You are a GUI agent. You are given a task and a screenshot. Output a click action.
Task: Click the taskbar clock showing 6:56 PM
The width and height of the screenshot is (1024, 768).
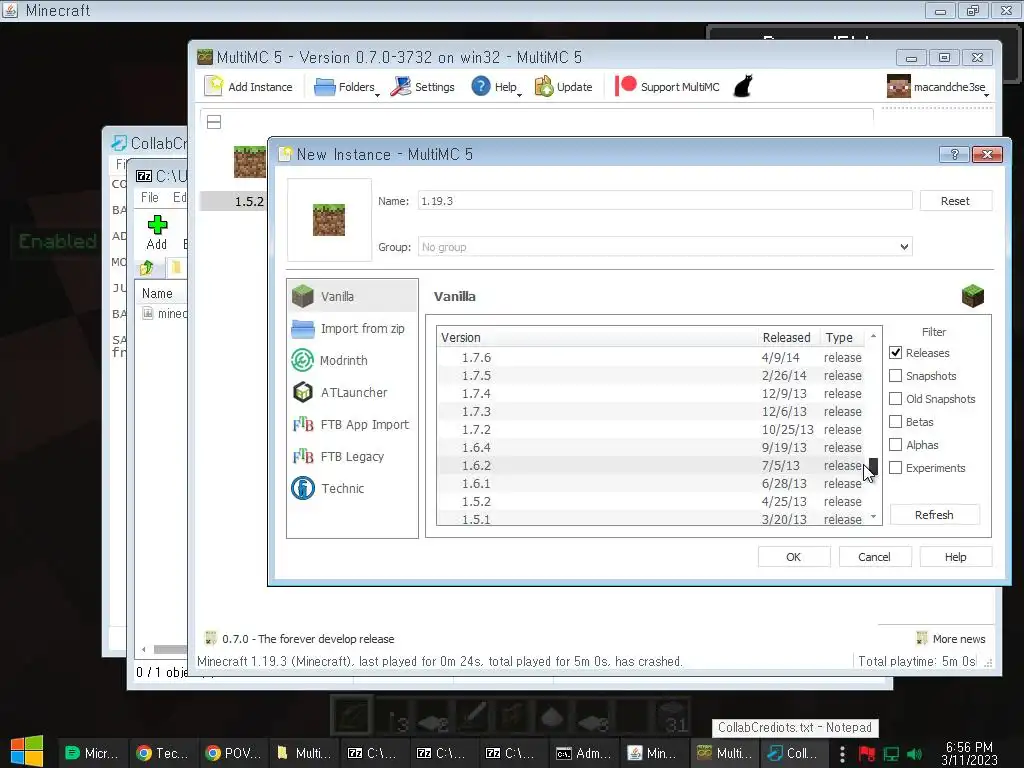click(969, 753)
